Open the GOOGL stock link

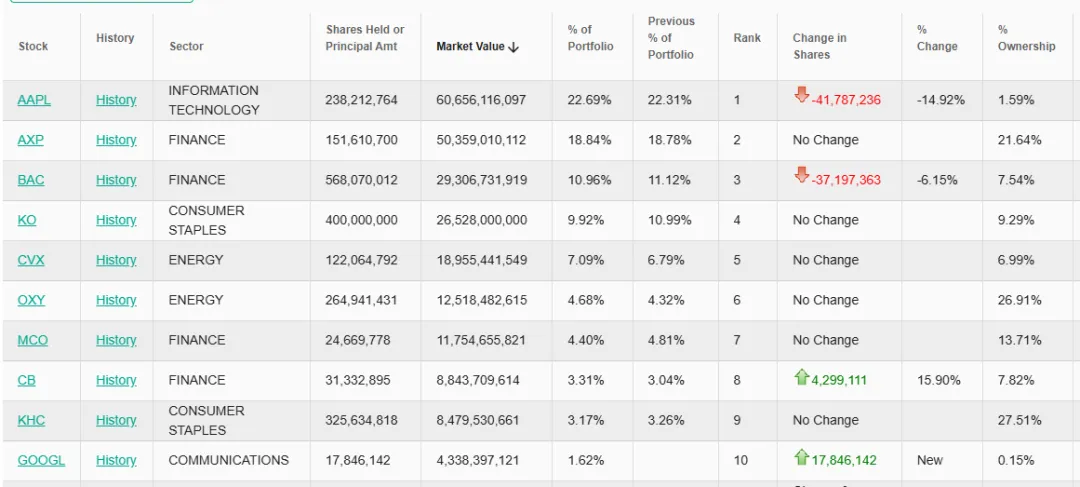41,460
